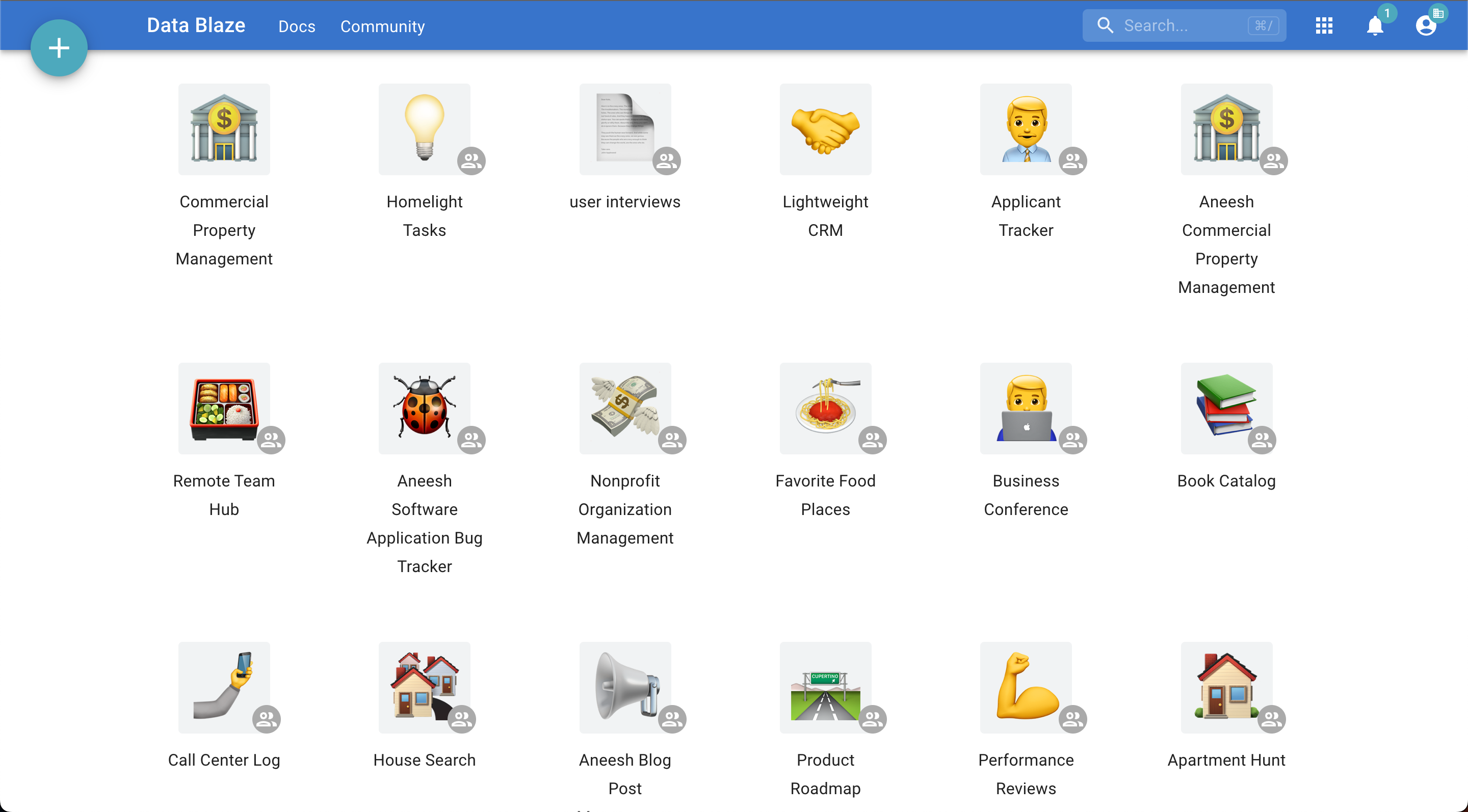Open the Favorite Food Places label
1468x812 pixels.
point(825,494)
